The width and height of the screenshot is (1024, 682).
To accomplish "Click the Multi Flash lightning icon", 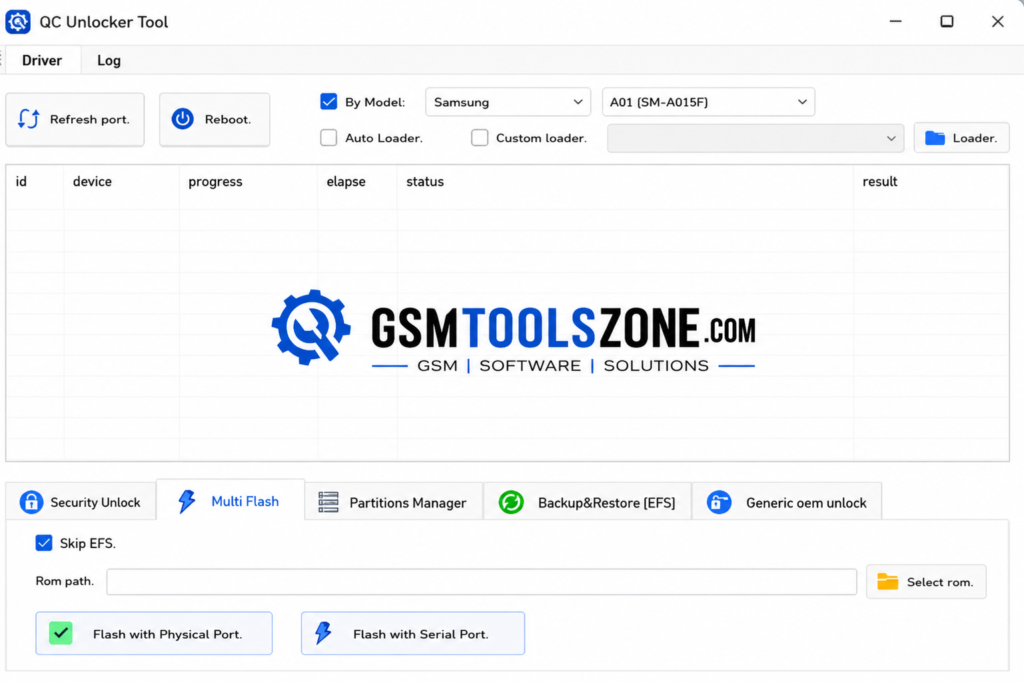I will click(187, 501).
